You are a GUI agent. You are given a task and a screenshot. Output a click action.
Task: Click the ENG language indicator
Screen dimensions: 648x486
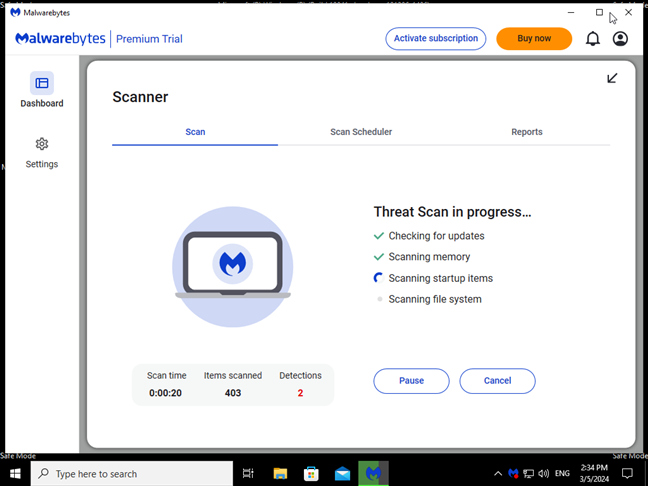click(x=562, y=474)
